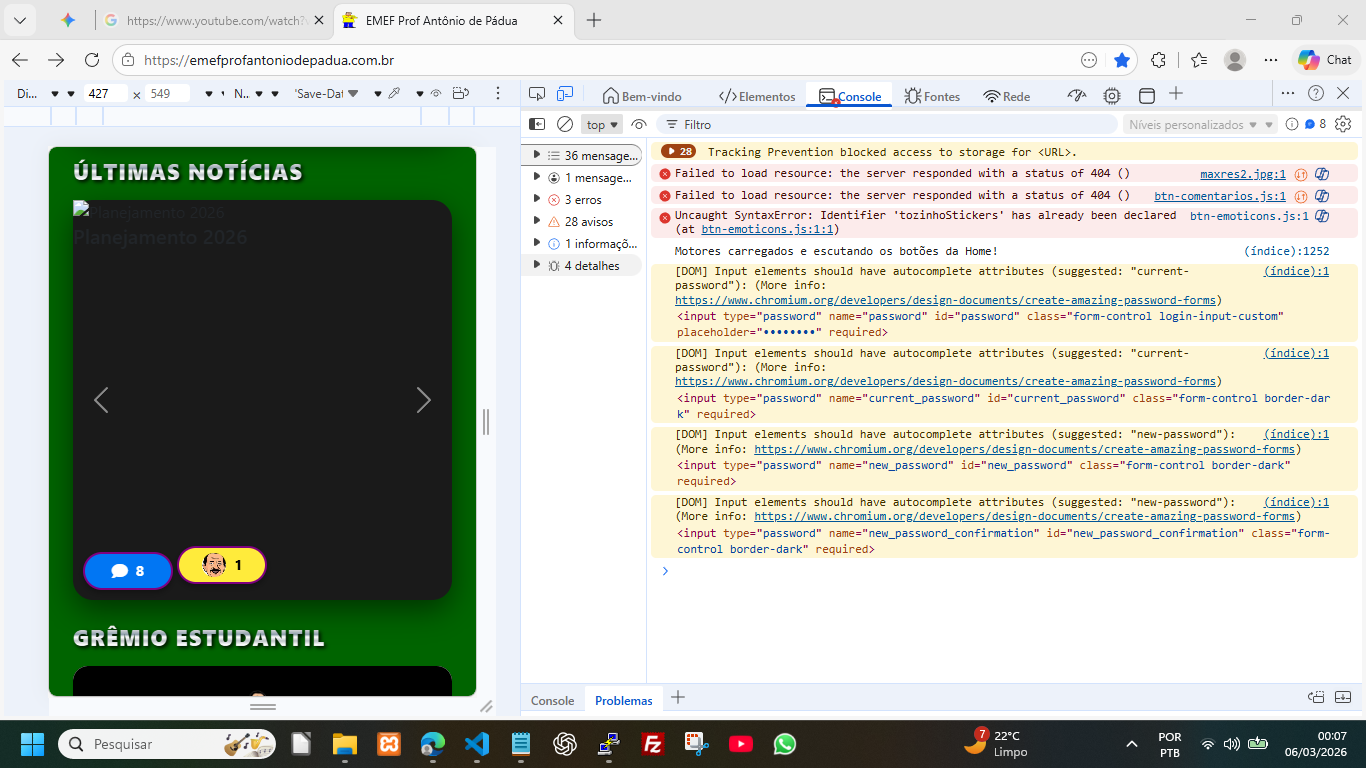
Task: Click the blue comments button showing 8
Action: pyautogui.click(x=128, y=571)
